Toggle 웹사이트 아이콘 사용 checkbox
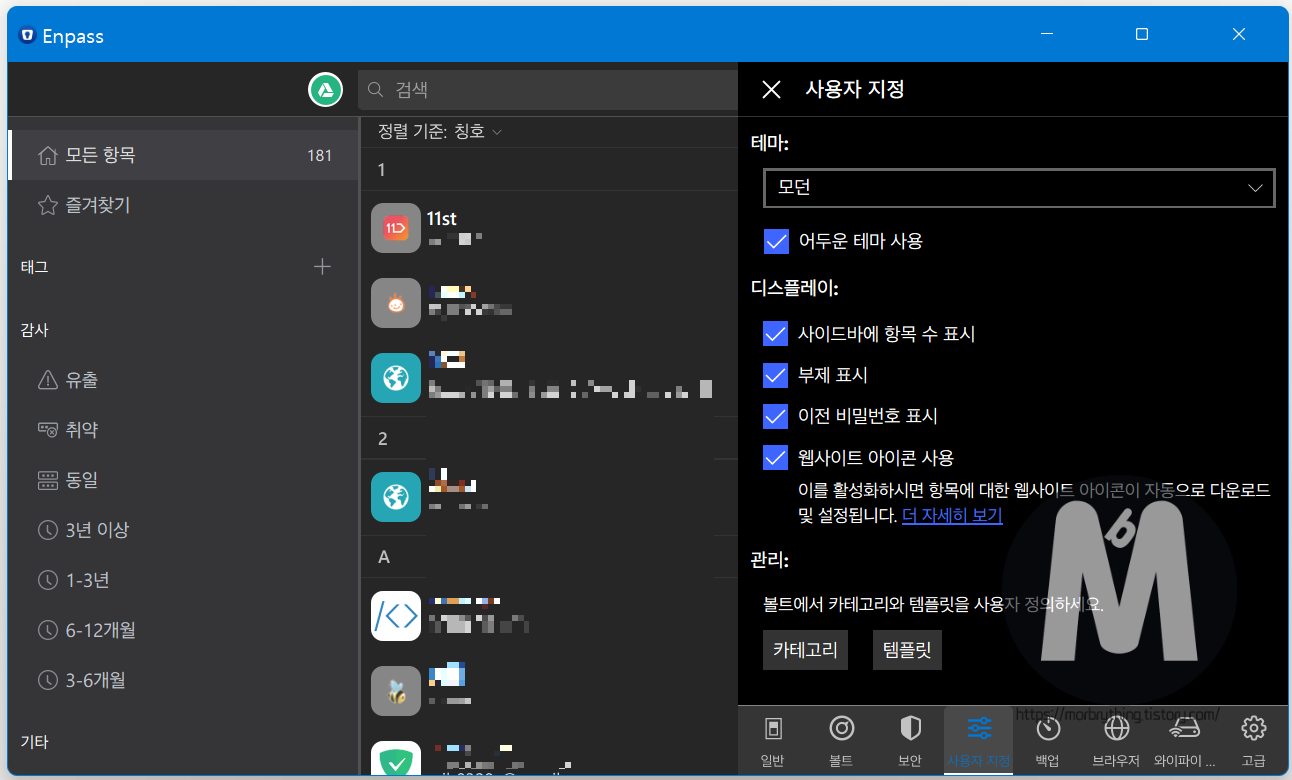Screen dimensions: 1292x780 [776, 457]
